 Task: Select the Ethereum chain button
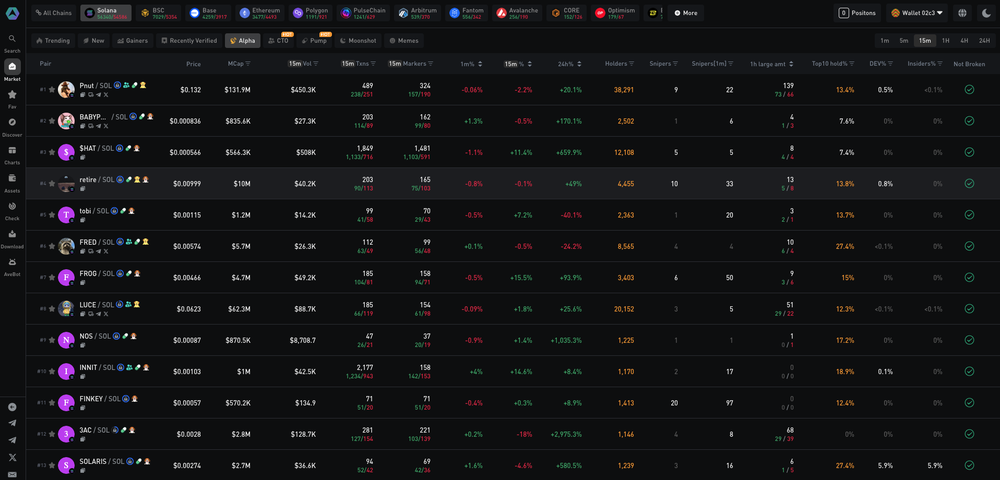coord(260,13)
